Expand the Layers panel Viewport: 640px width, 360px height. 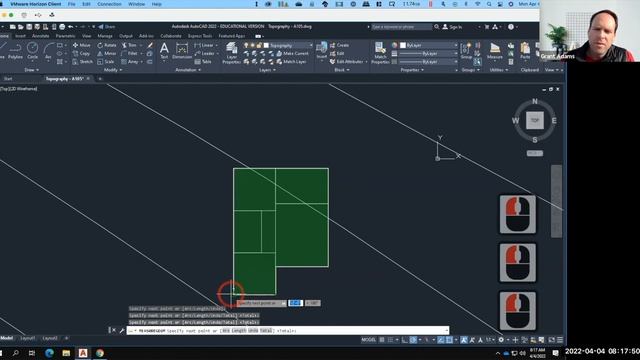(x=267, y=70)
